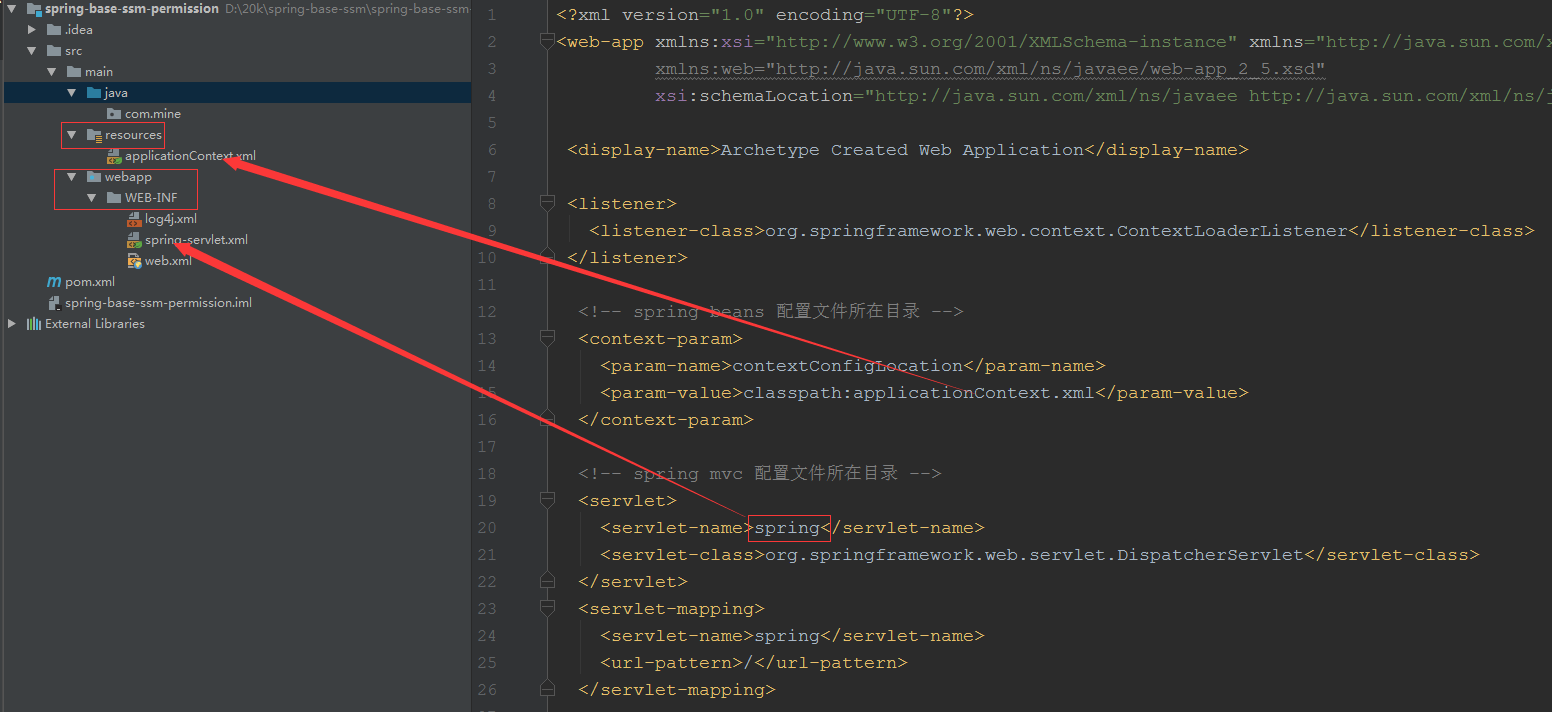The width and height of the screenshot is (1552, 712).
Task: Click 'Archetype Created Web Application' display-name text
Action: pyautogui.click(x=902, y=150)
